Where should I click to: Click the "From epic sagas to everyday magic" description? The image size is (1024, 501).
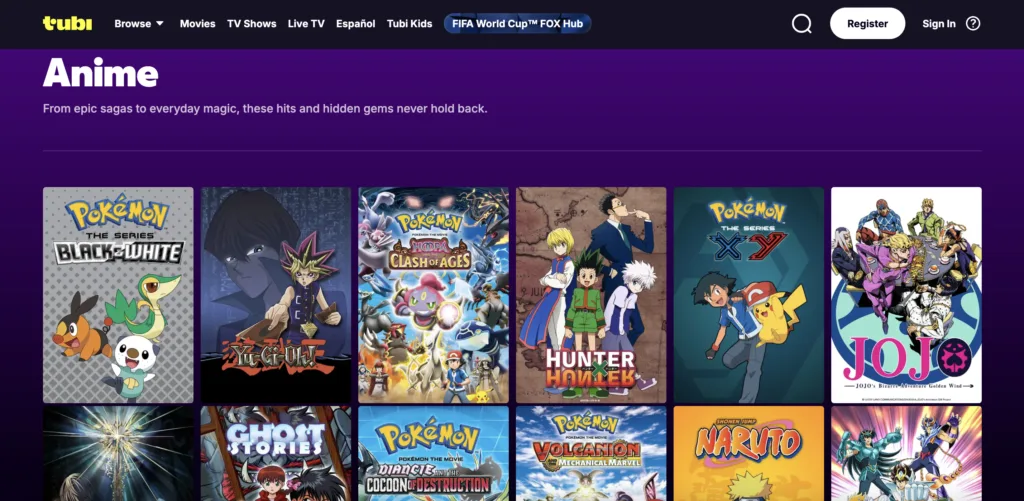click(x=265, y=108)
